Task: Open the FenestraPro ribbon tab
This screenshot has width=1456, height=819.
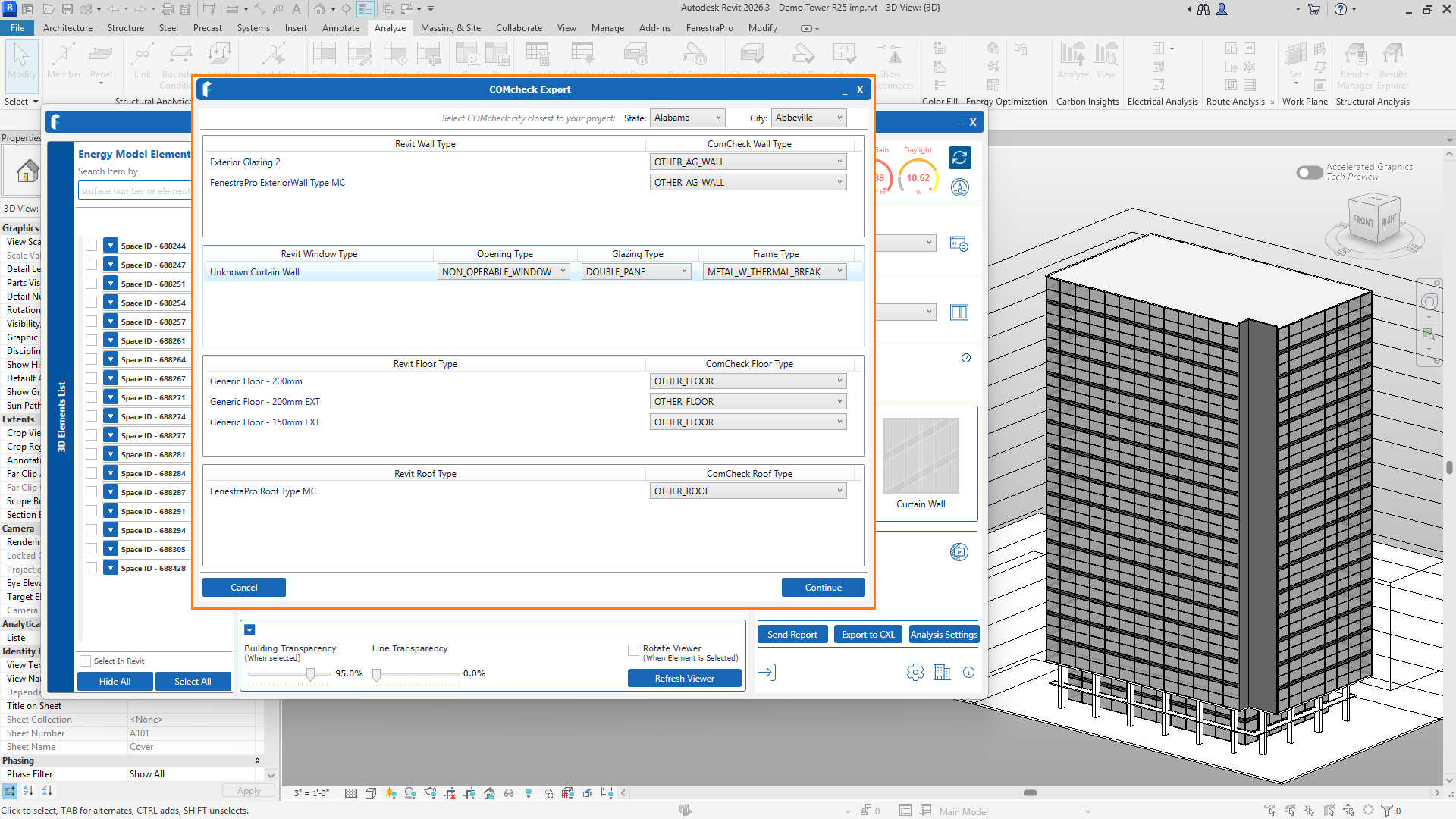Action: coord(709,28)
